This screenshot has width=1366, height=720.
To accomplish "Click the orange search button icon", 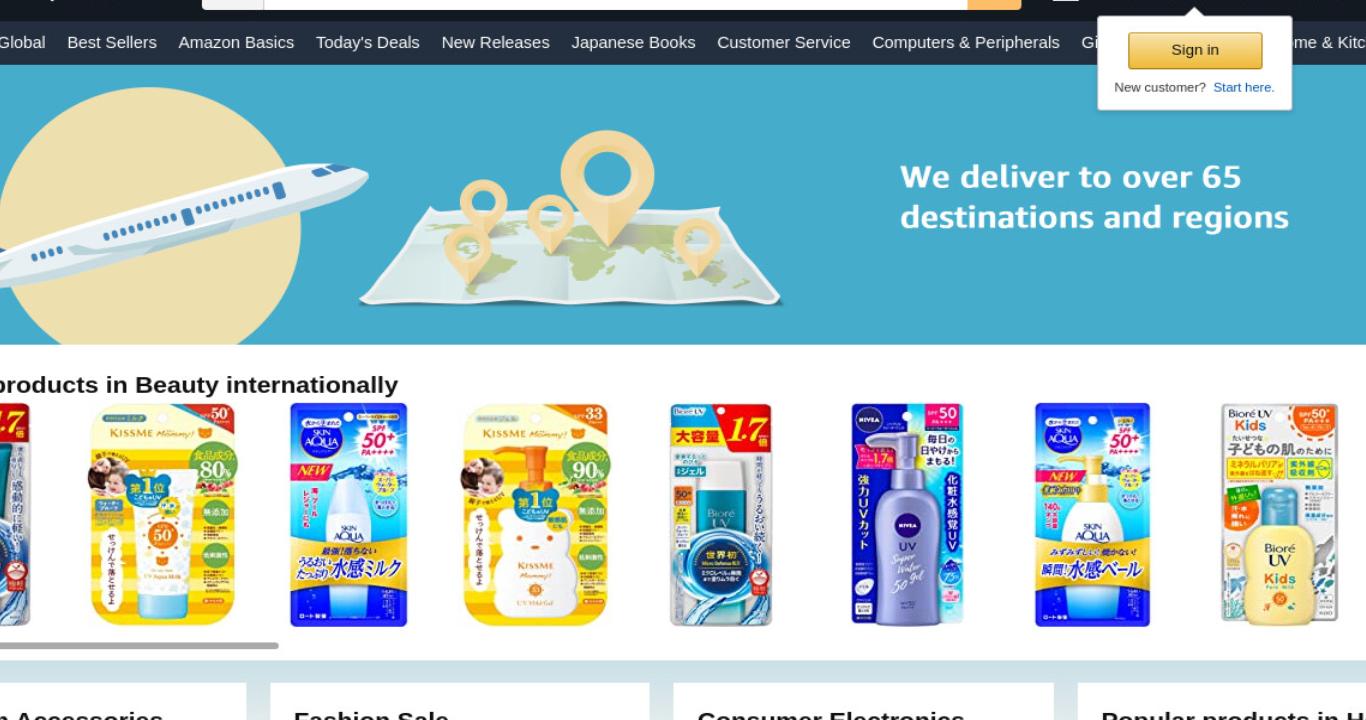I will coord(994,4).
